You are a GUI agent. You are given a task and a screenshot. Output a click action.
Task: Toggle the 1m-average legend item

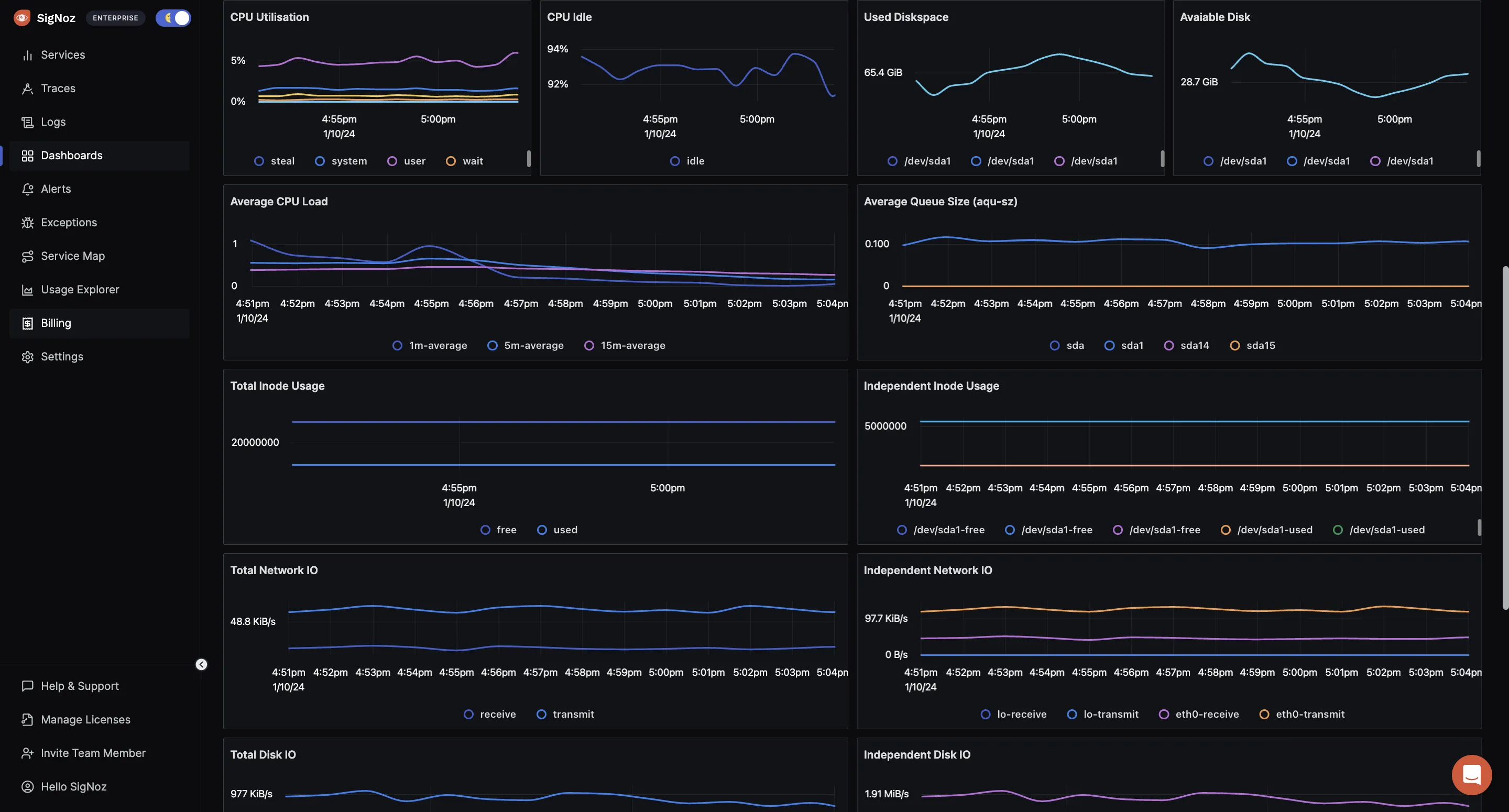tap(430, 346)
